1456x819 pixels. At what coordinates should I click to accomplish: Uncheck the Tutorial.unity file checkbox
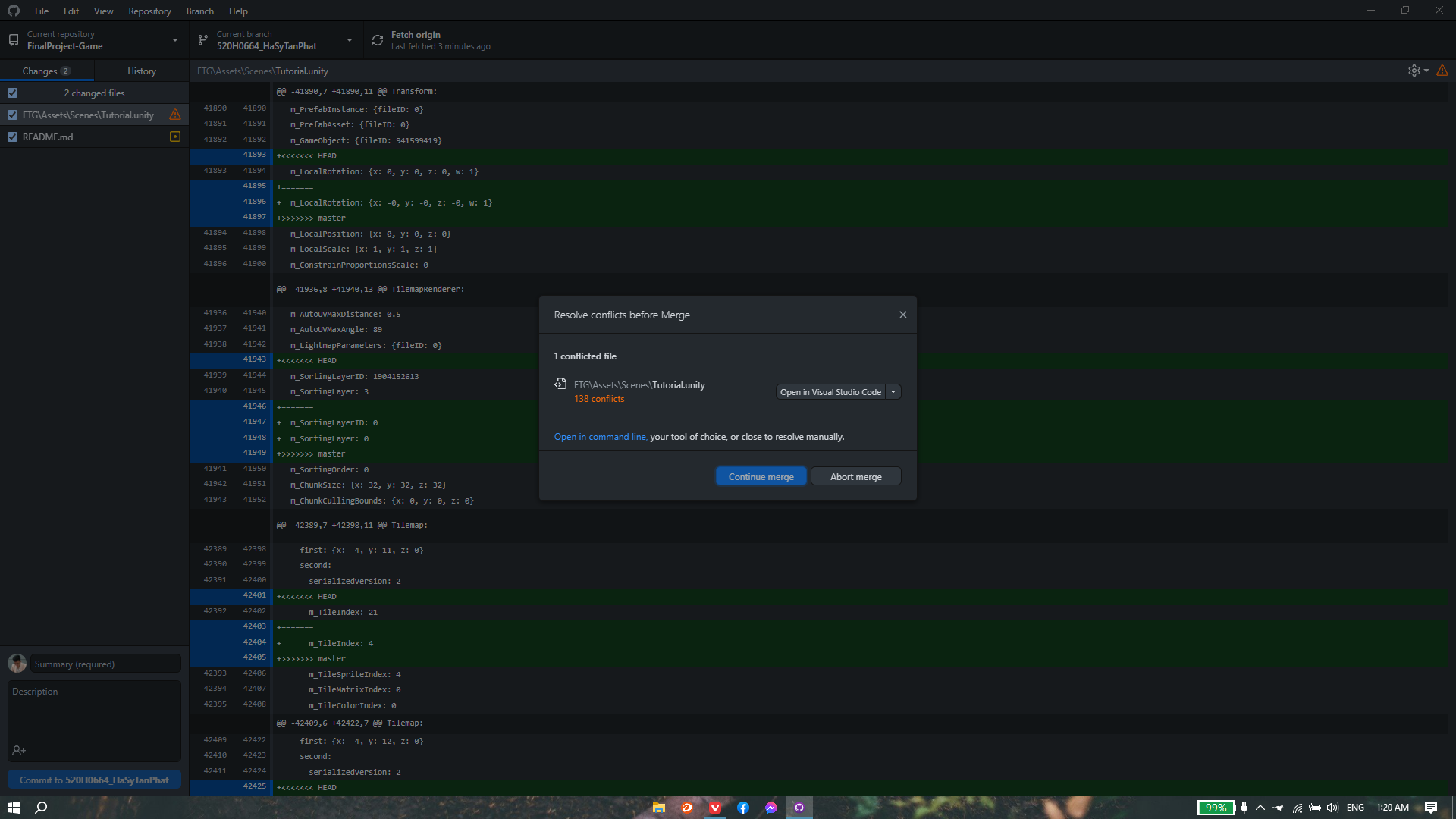pos(13,115)
